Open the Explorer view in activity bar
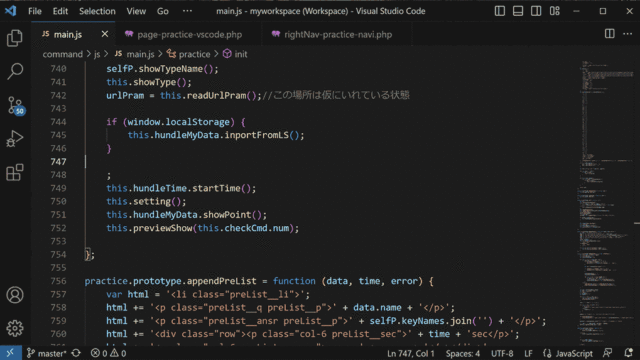The width and height of the screenshot is (640, 360). (15, 38)
